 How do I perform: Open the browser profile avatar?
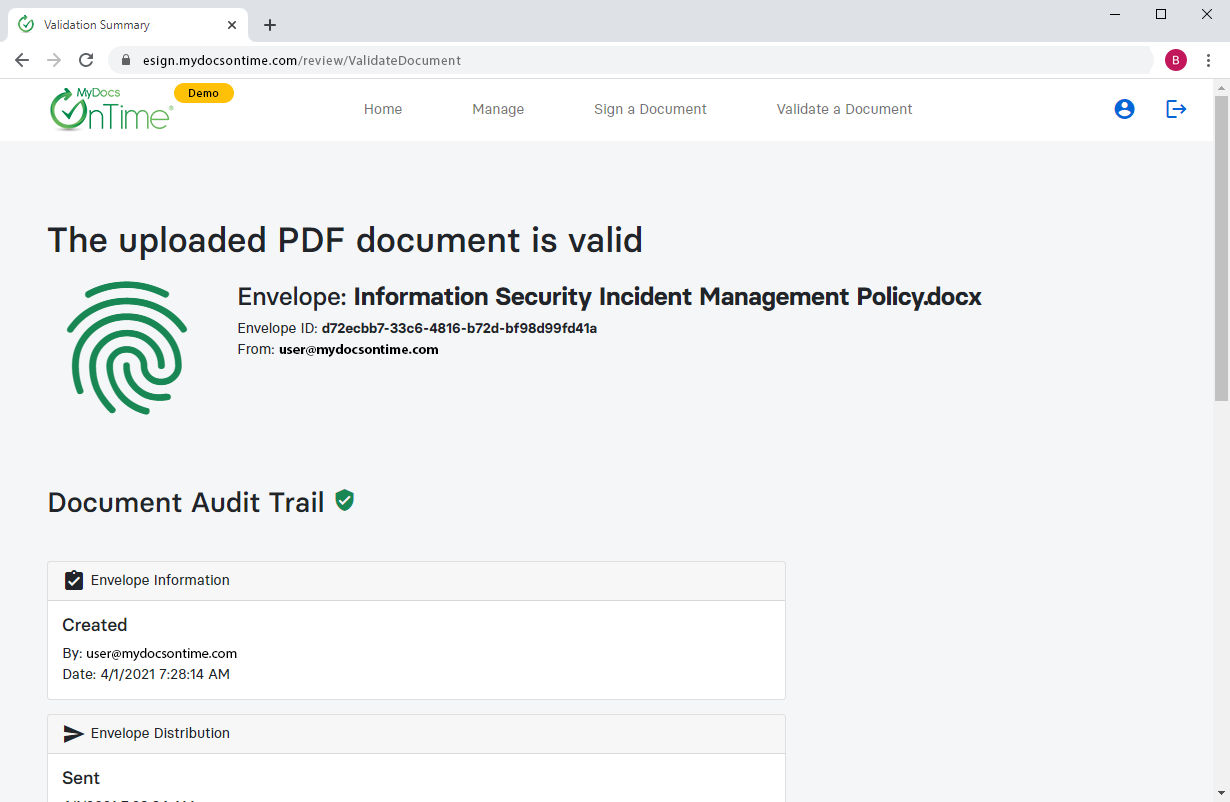(x=1176, y=60)
